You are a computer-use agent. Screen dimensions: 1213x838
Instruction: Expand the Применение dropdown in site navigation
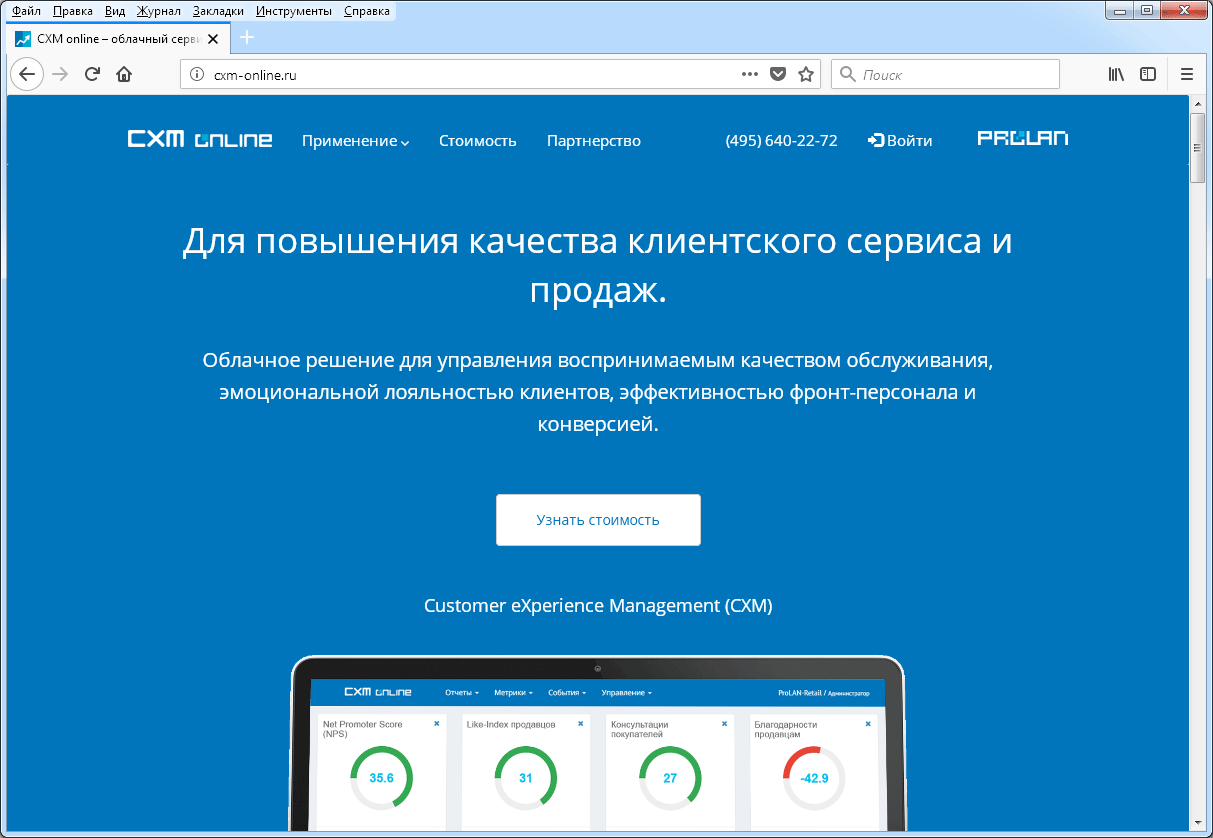tap(356, 141)
